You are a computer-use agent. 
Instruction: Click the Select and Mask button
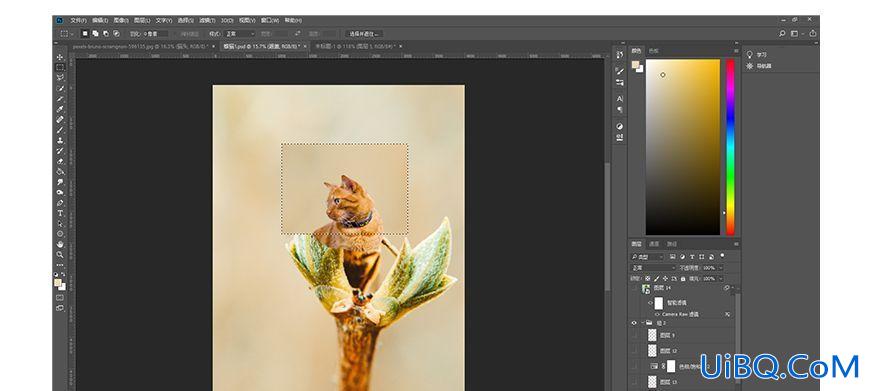[364, 34]
